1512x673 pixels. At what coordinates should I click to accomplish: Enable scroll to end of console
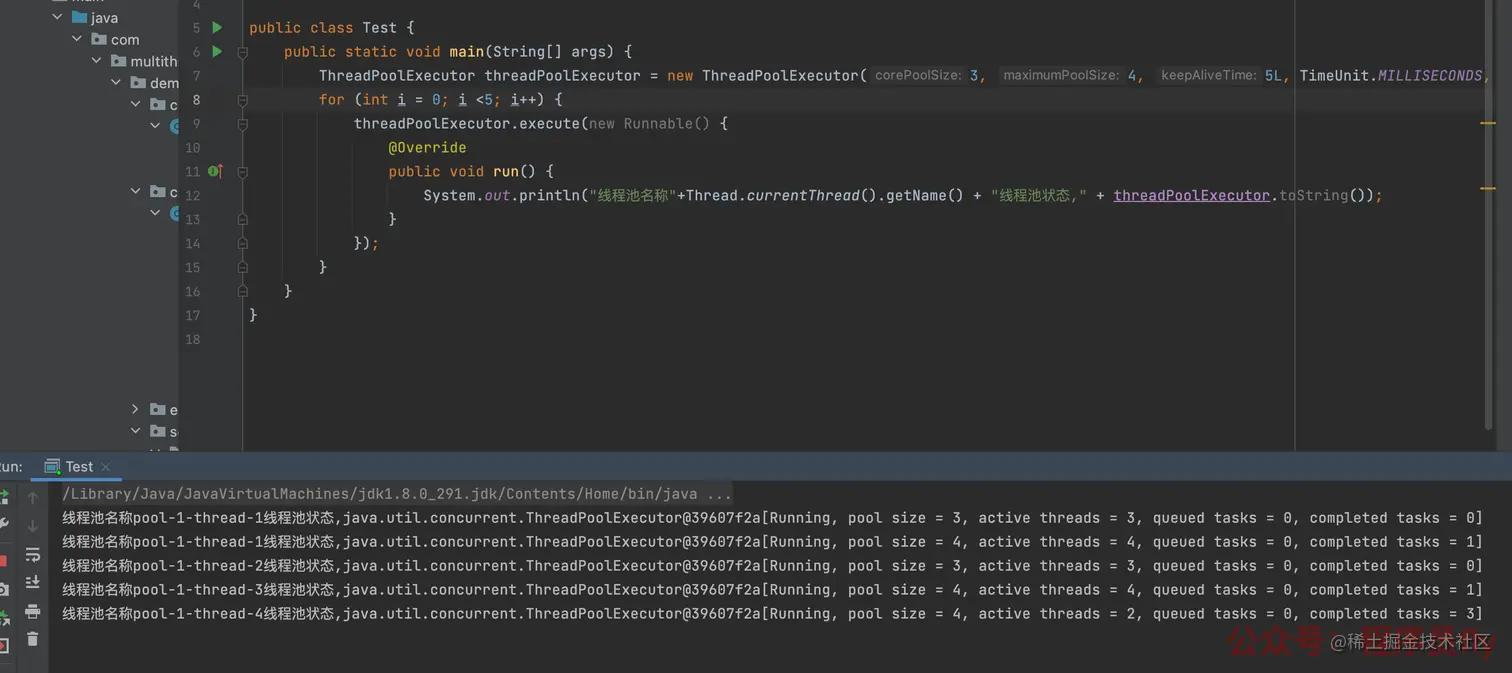(33, 583)
